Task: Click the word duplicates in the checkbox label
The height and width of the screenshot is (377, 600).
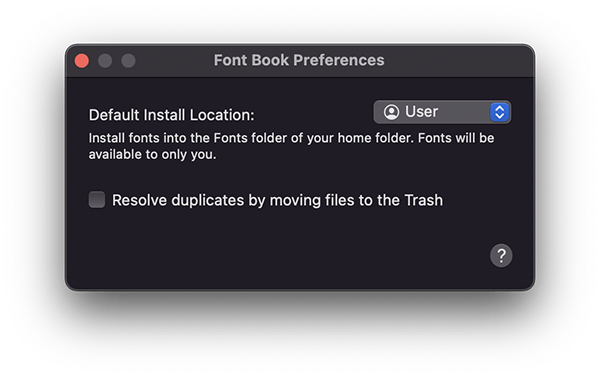Action: tap(207, 200)
